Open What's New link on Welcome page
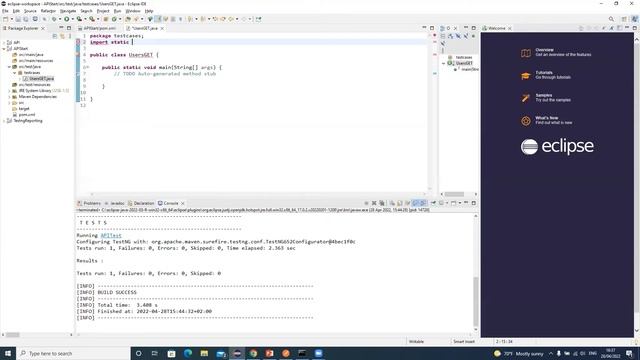Image resolution: width=640 pixels, height=360 pixels. click(547, 118)
